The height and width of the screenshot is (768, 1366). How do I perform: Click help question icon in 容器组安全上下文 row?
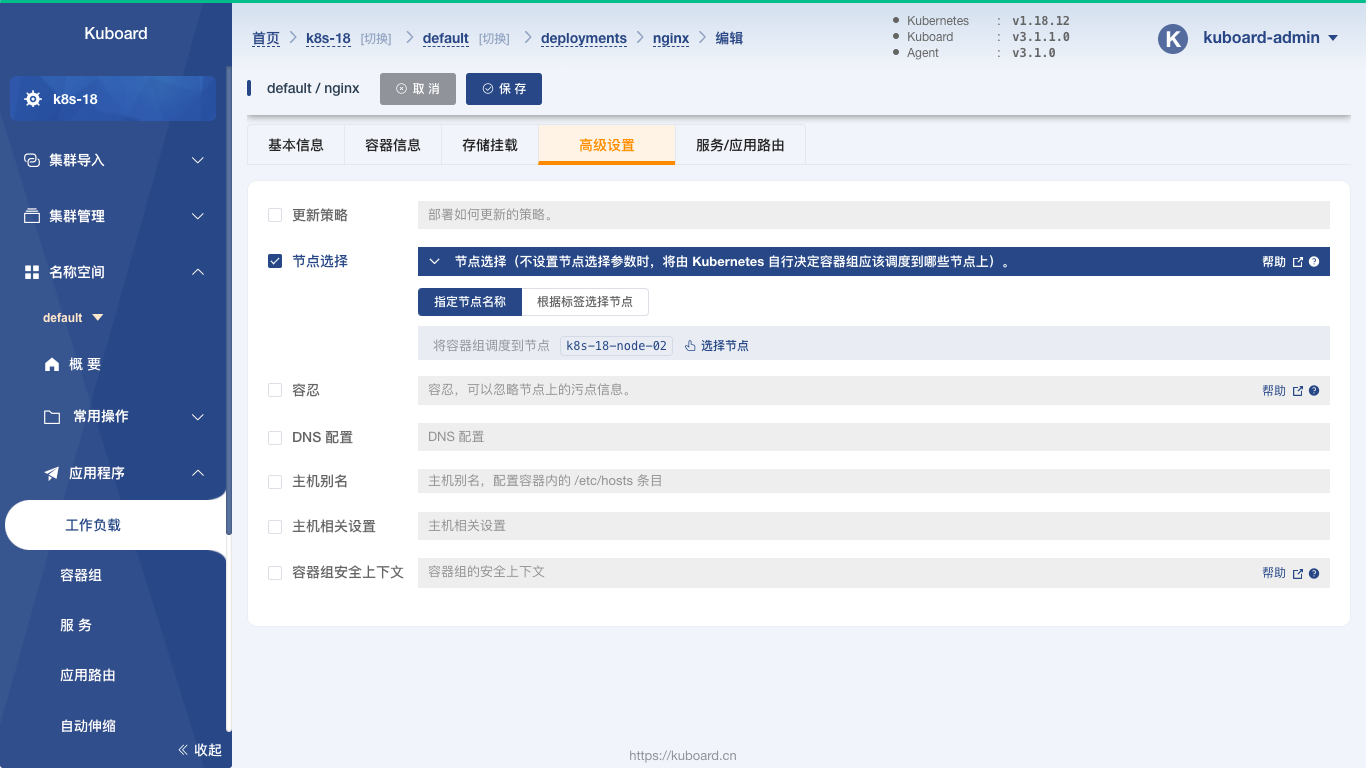tap(1314, 574)
